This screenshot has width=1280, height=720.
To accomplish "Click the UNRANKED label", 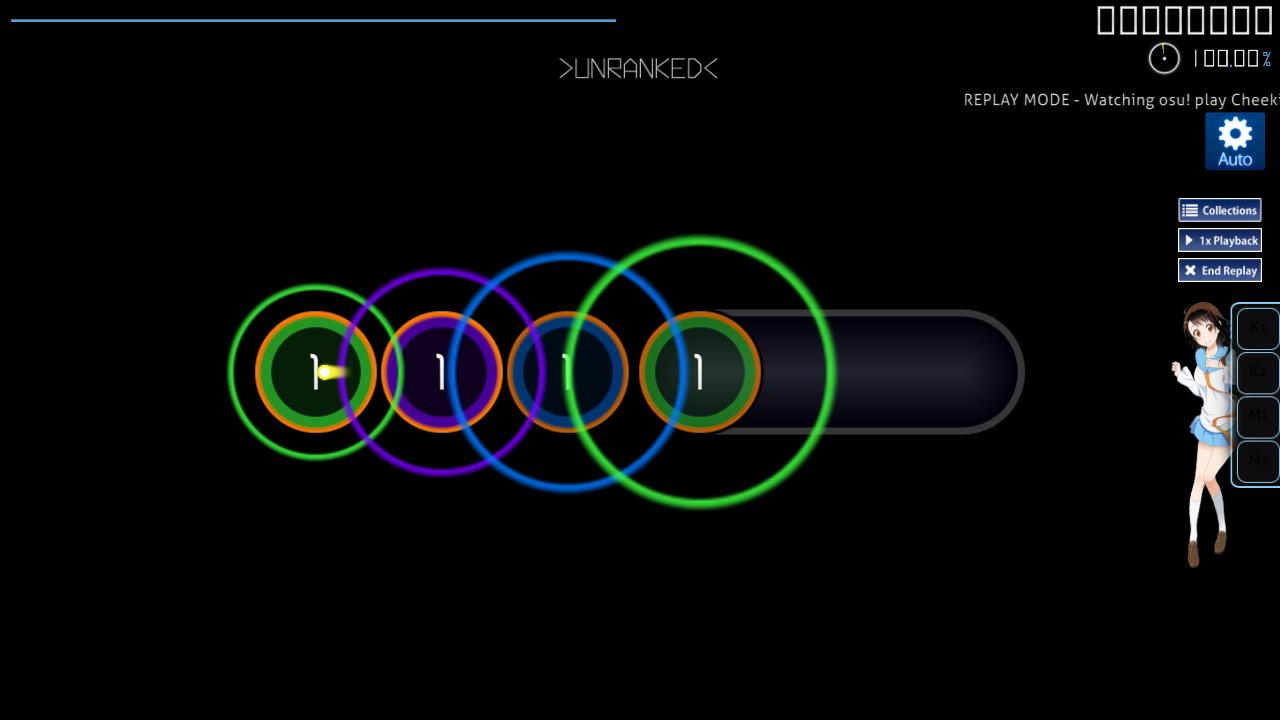I will coord(638,68).
